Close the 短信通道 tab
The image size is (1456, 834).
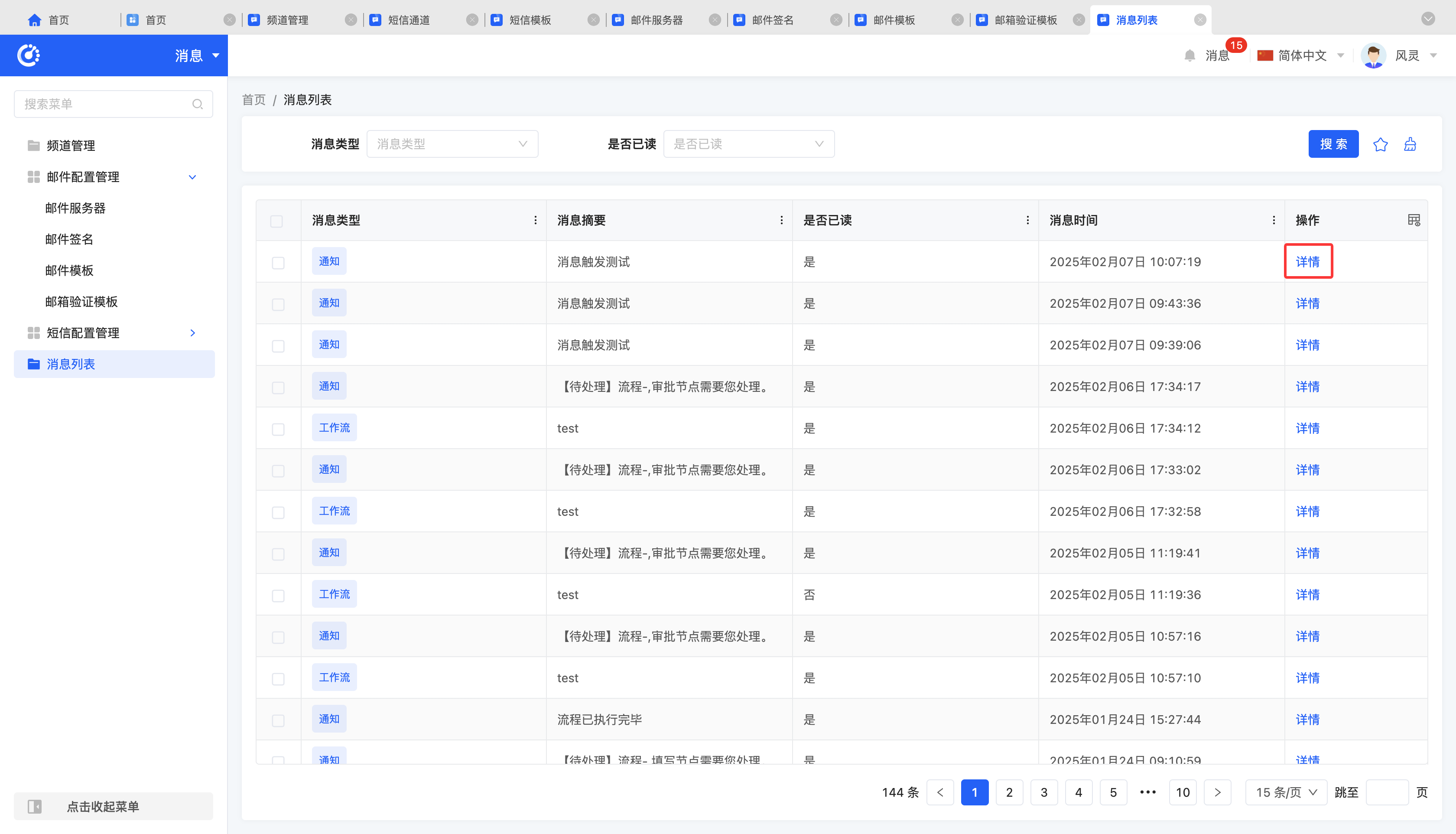[x=472, y=20]
